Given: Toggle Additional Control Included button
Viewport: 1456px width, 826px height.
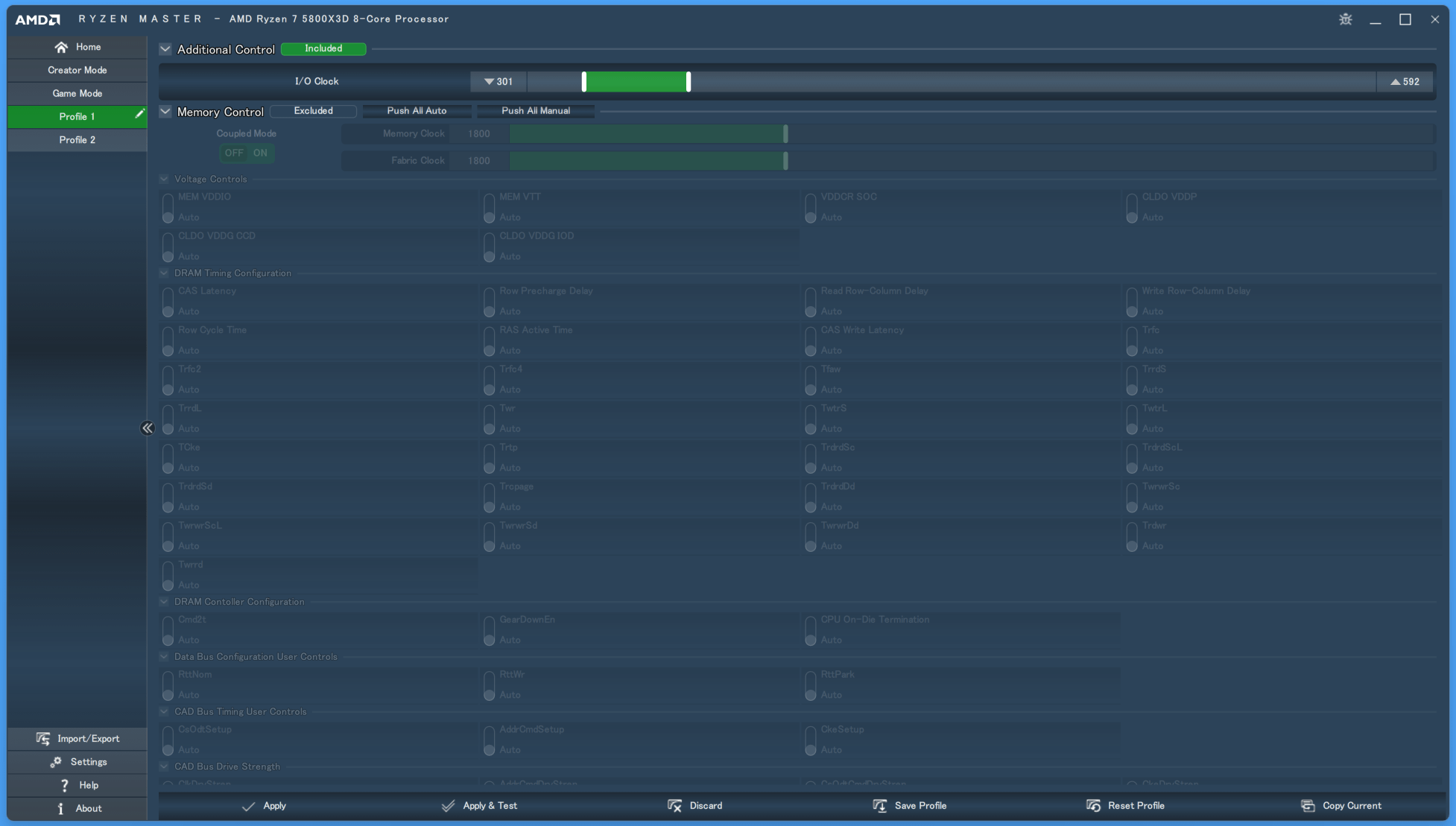Looking at the screenshot, I should (323, 48).
